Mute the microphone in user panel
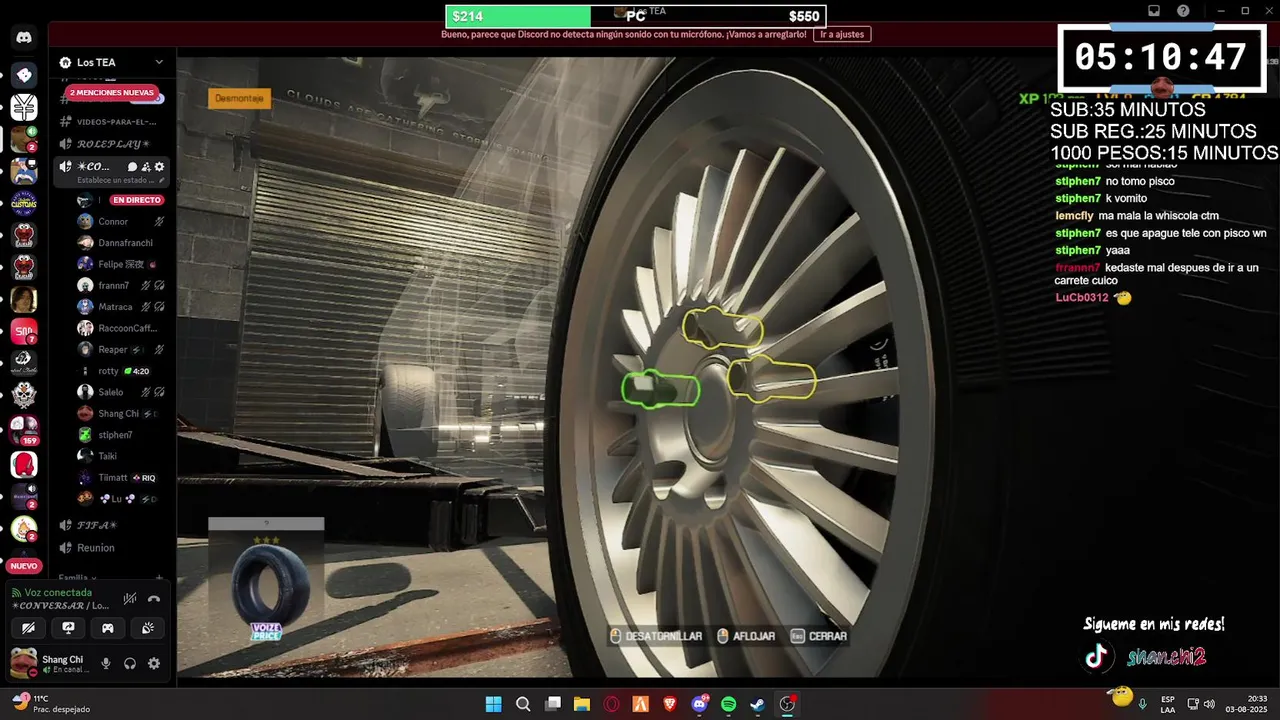The image size is (1280, 720). pyautogui.click(x=106, y=663)
